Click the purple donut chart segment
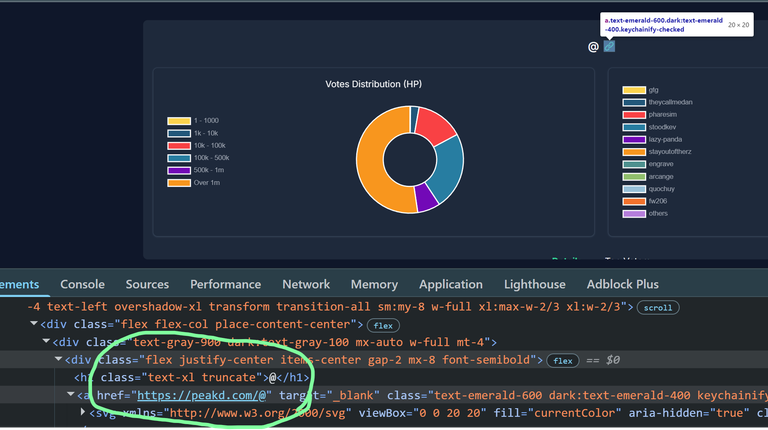 point(426,197)
